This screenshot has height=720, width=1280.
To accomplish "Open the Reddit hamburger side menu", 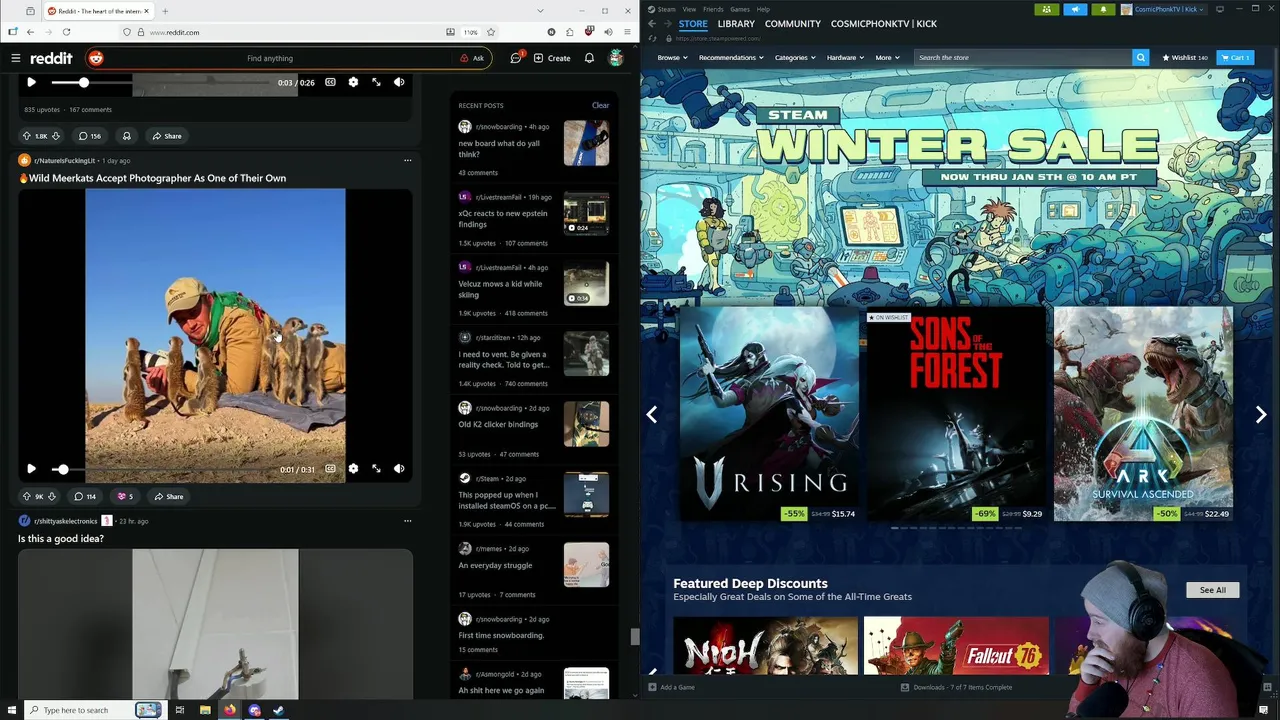I will 15,58.
